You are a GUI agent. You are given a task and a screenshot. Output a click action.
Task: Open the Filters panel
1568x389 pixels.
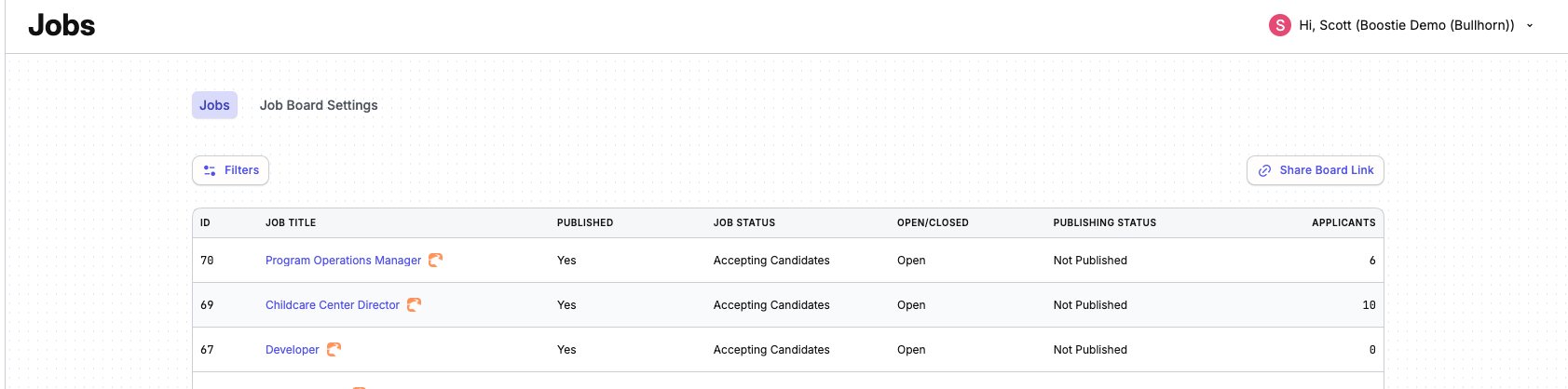(x=231, y=170)
